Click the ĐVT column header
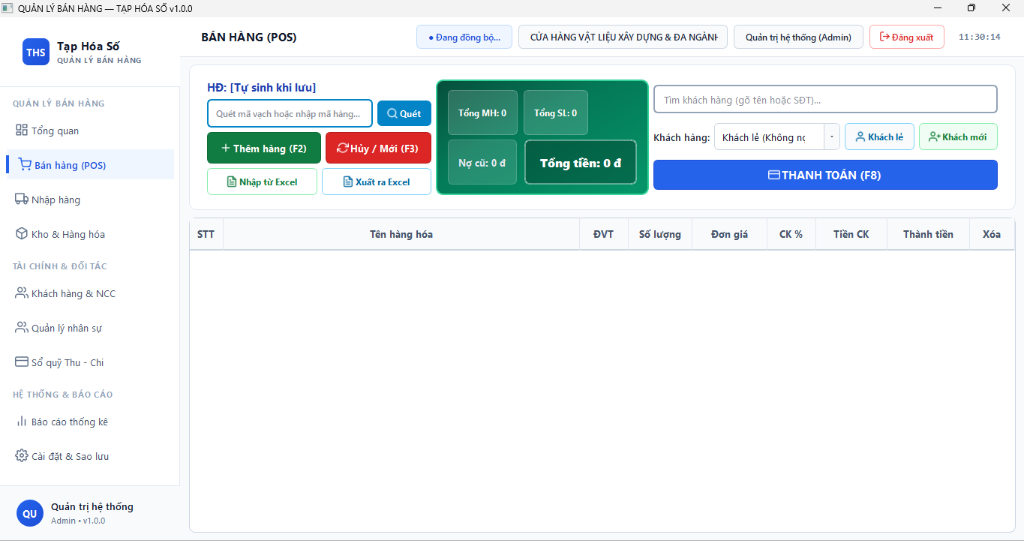The width and height of the screenshot is (1024, 541). point(603,234)
